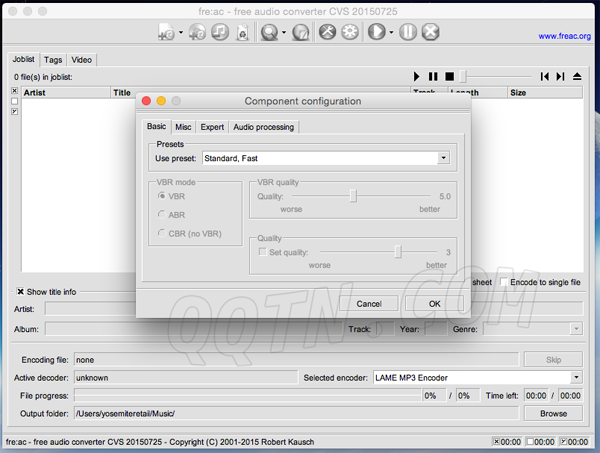Click Browse for output folder
Image resolution: width=600 pixels, height=453 pixels.
point(553,413)
